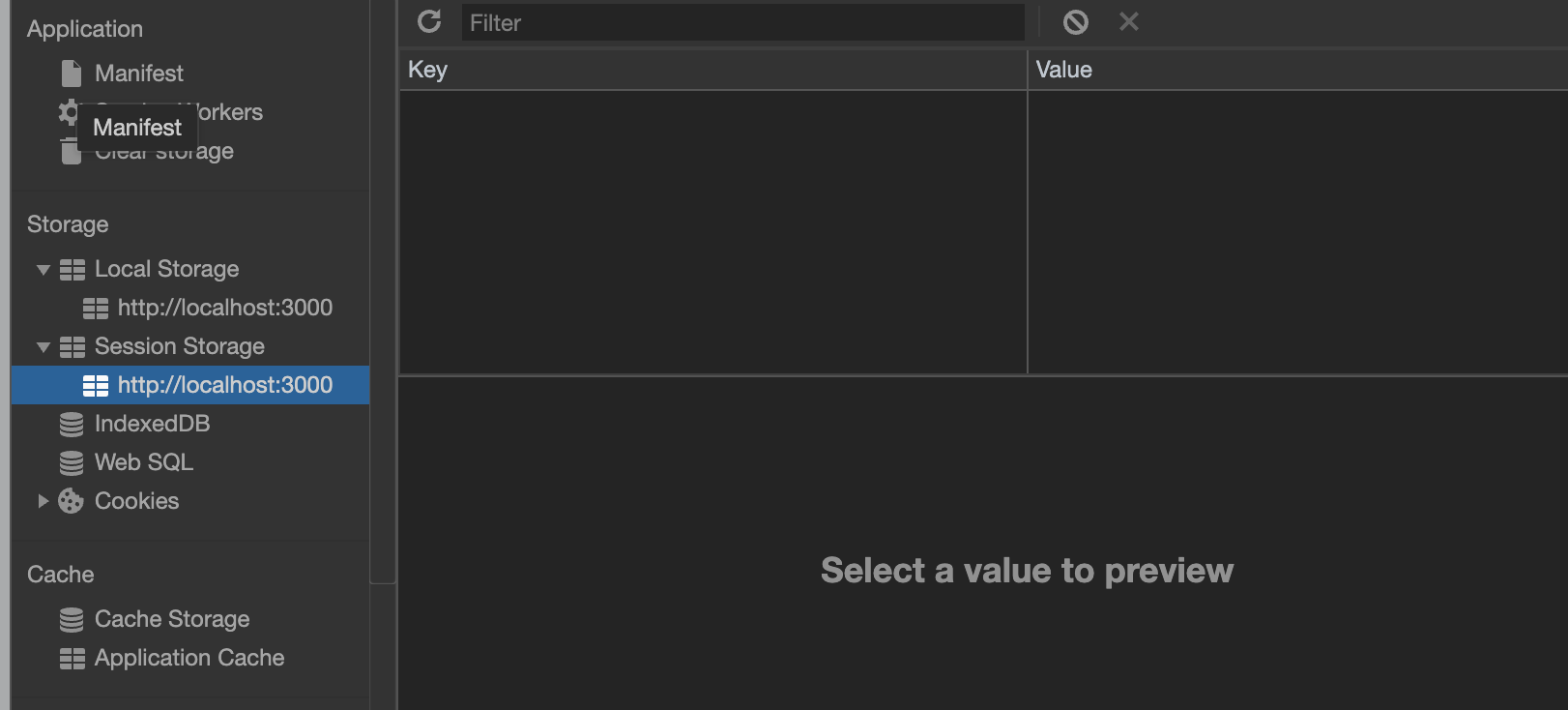Image resolution: width=1568 pixels, height=710 pixels.
Task: Expand the Cookies tree
Action: coord(42,501)
